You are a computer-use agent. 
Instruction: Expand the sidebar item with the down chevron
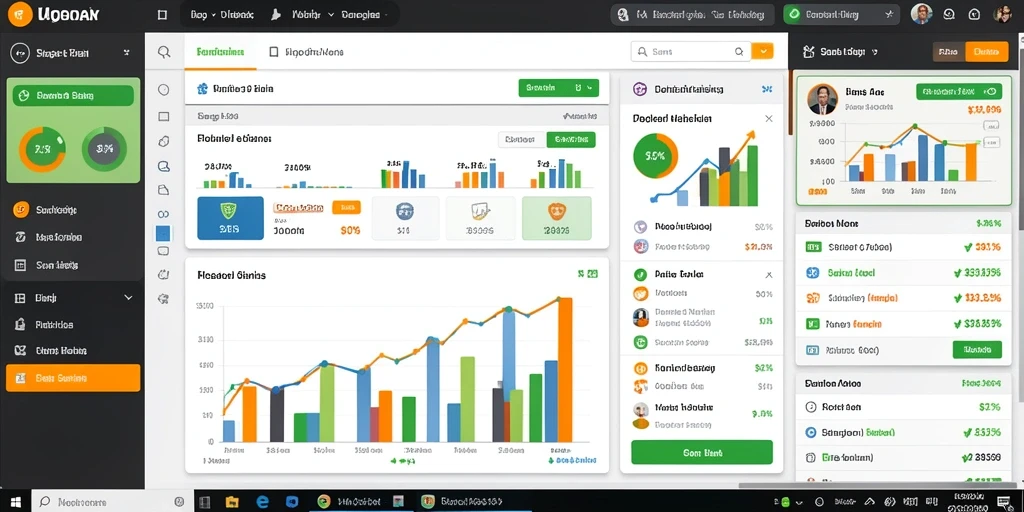[73, 298]
